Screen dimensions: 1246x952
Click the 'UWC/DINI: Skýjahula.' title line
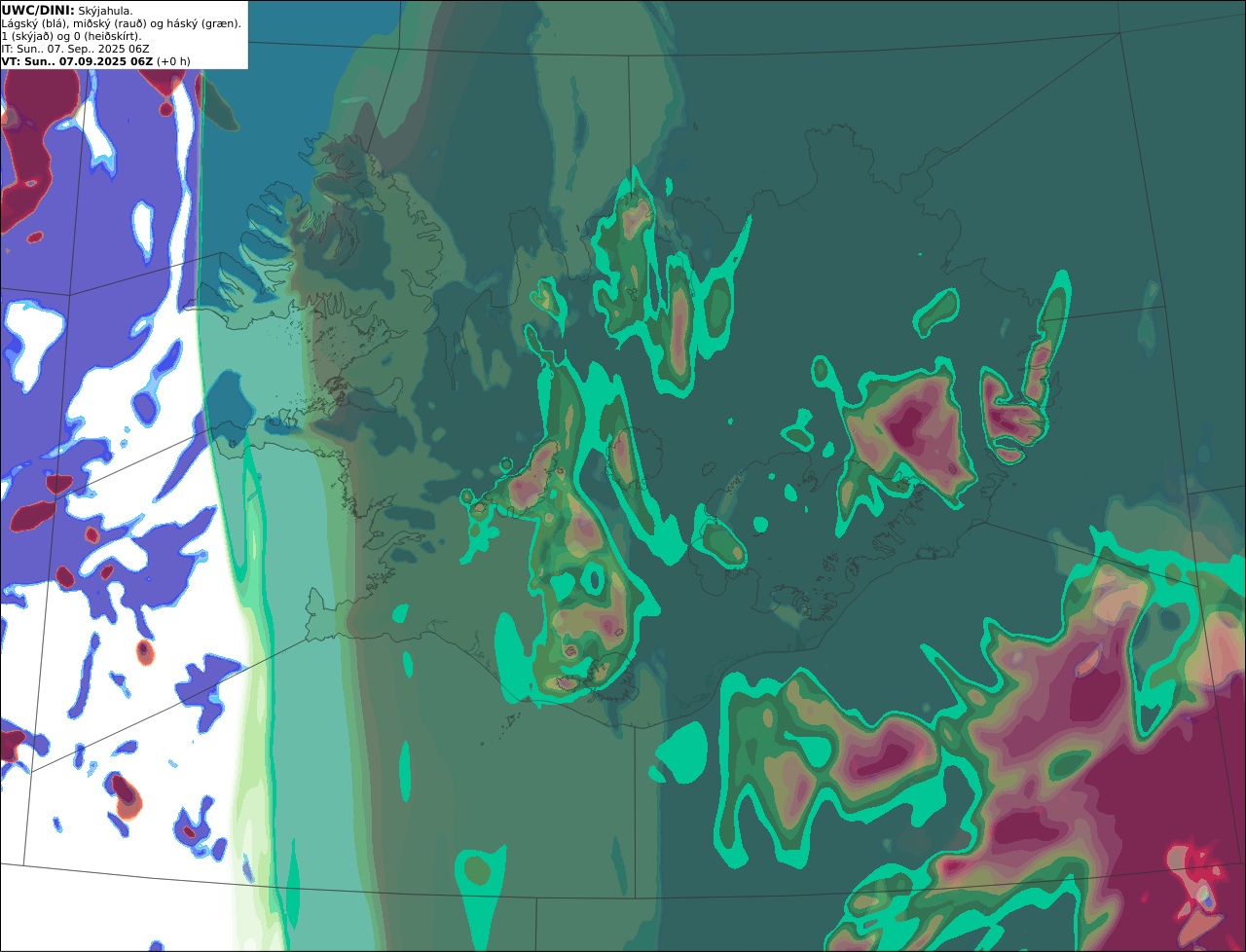[x=68, y=10]
